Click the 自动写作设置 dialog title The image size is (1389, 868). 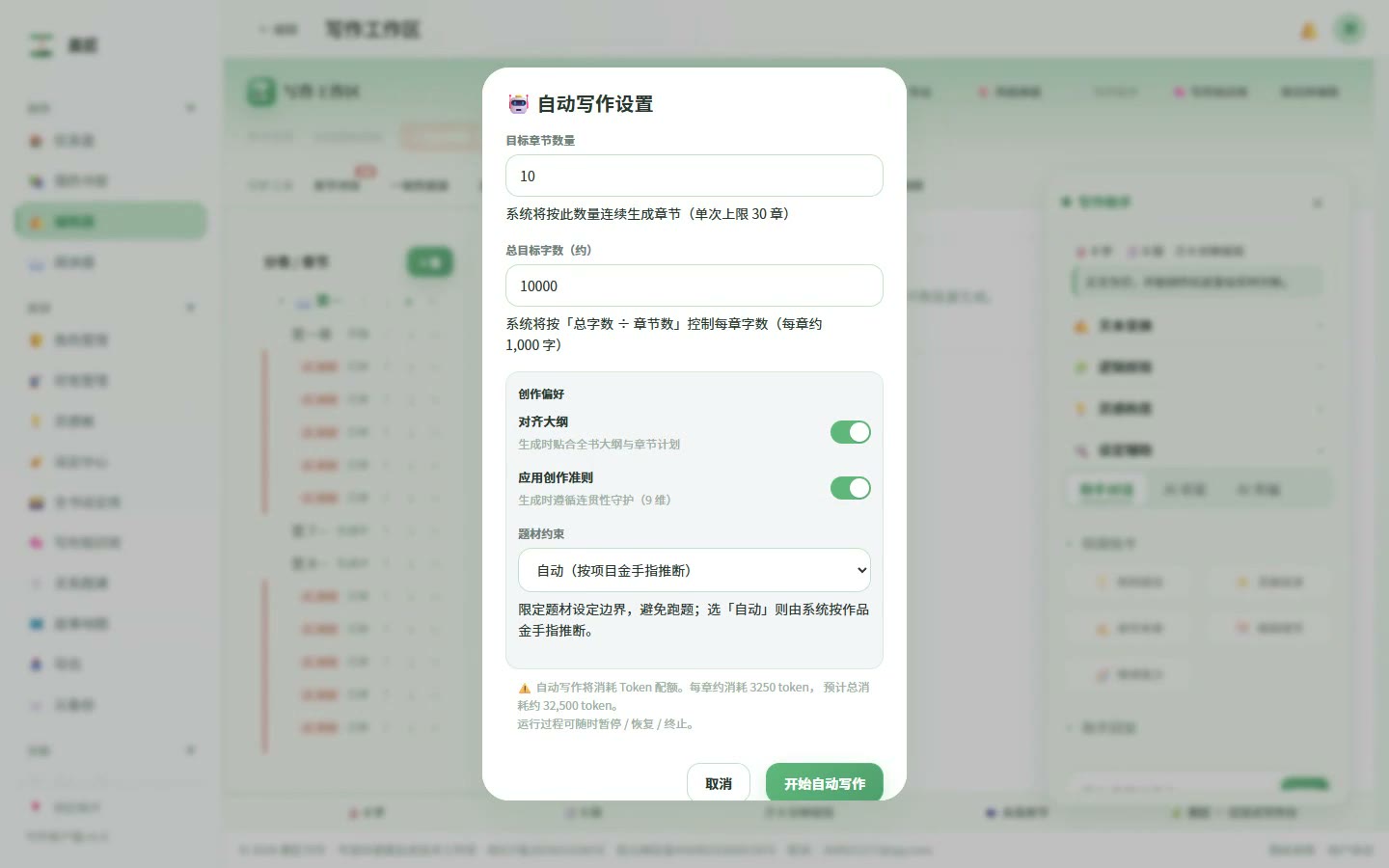(595, 103)
